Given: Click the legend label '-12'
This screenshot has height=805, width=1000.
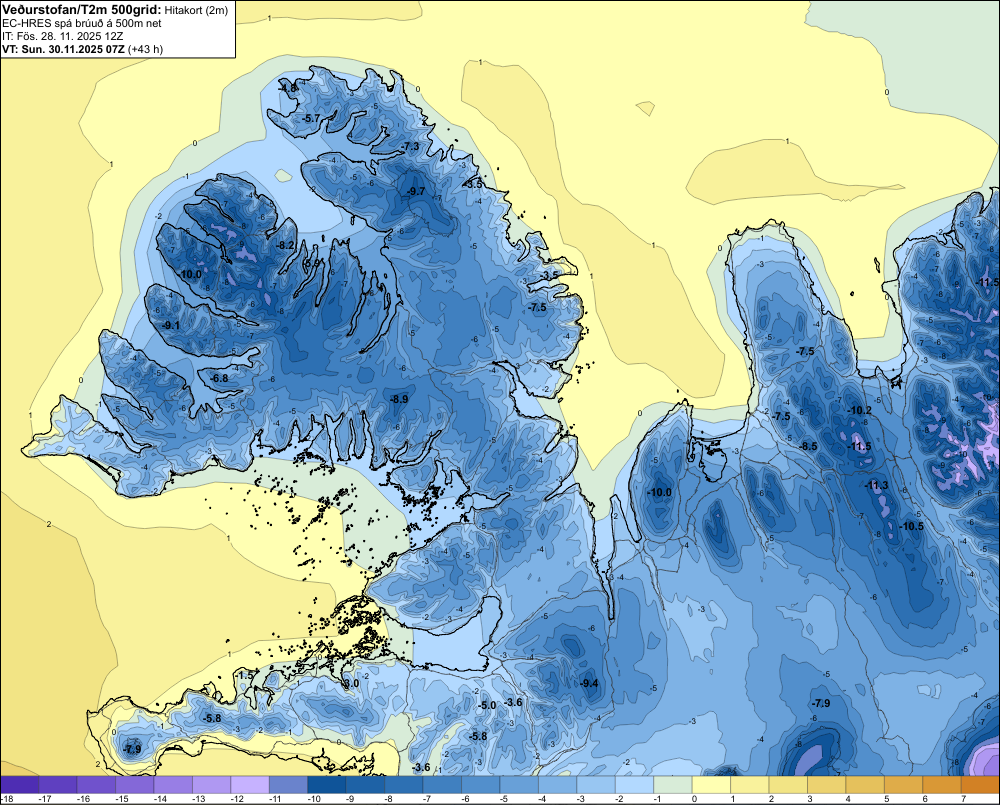Looking at the screenshot, I should 237,799.
